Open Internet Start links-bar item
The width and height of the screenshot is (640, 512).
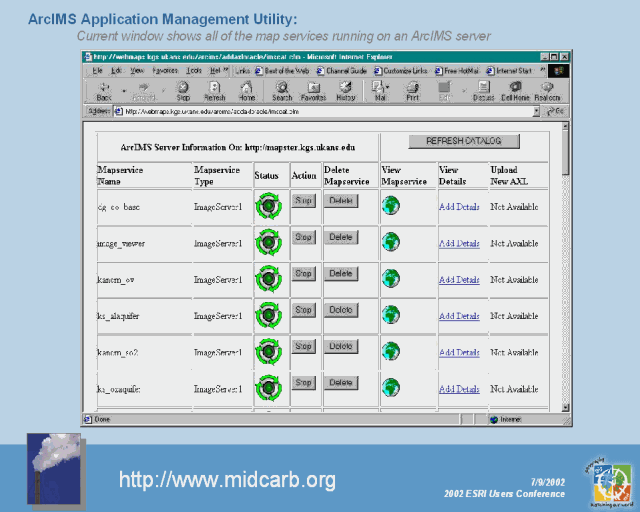[509, 71]
